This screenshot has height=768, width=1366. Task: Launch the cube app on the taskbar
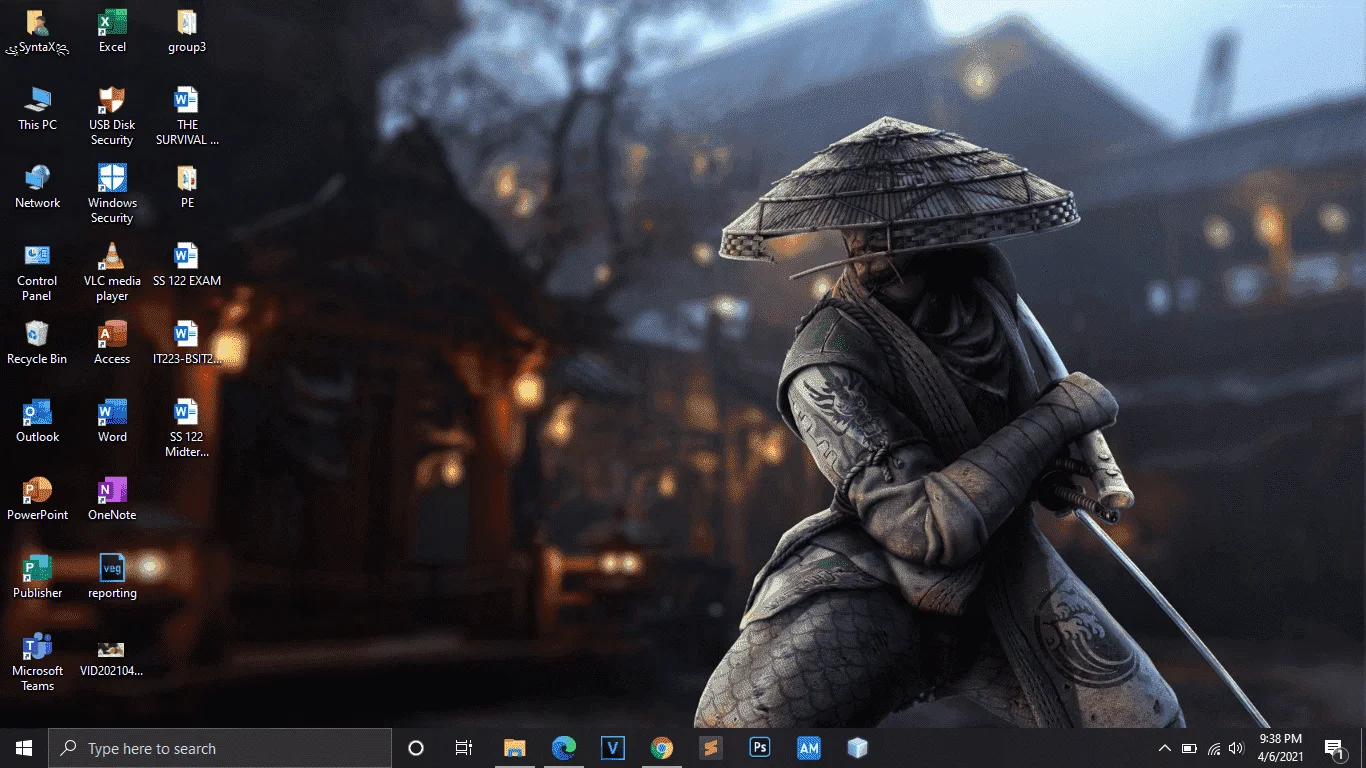coord(857,748)
